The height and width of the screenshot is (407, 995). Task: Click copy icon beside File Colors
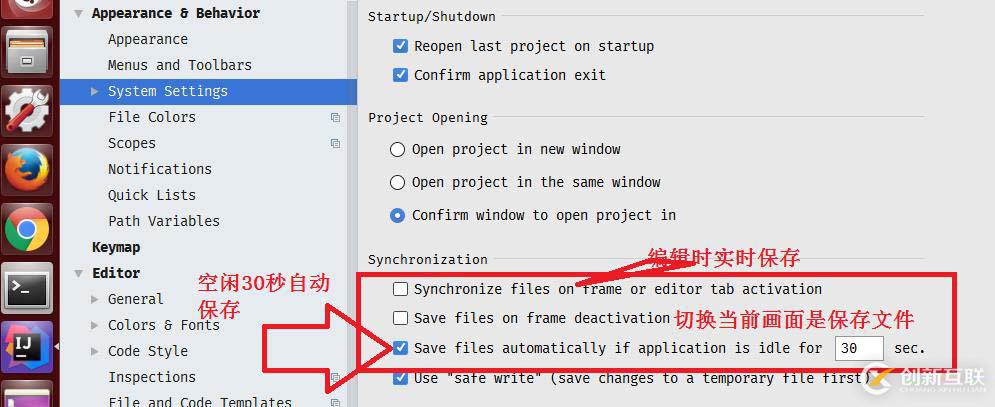click(x=335, y=117)
